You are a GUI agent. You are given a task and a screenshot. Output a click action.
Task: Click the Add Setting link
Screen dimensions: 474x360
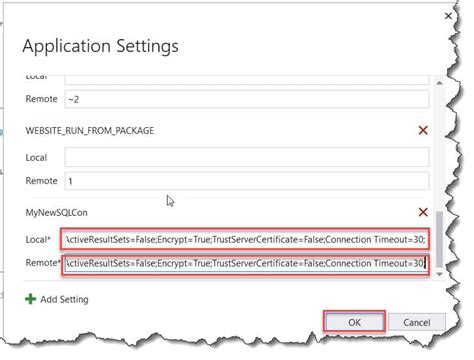point(64,299)
